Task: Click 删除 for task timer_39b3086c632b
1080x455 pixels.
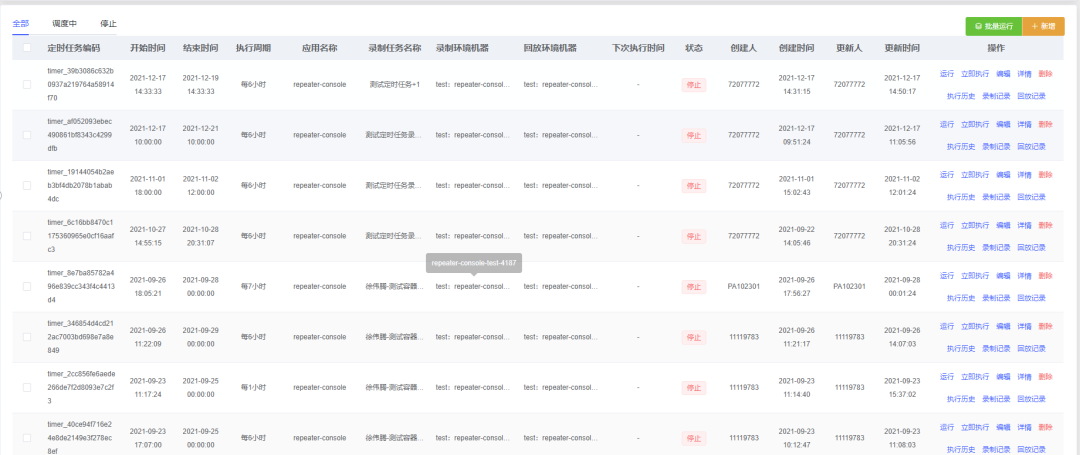Action: (1045, 74)
